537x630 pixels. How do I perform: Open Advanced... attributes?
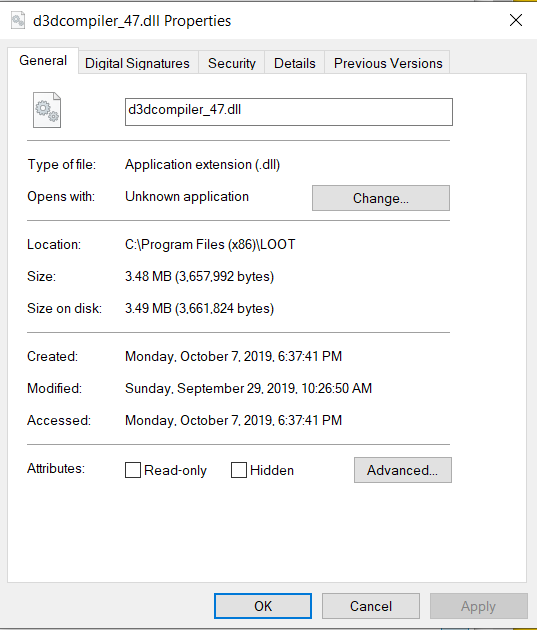(402, 470)
